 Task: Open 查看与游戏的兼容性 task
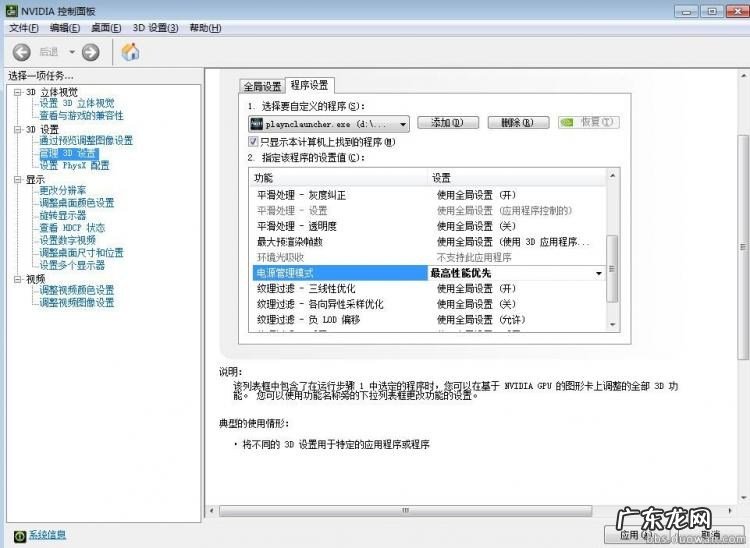[81, 116]
